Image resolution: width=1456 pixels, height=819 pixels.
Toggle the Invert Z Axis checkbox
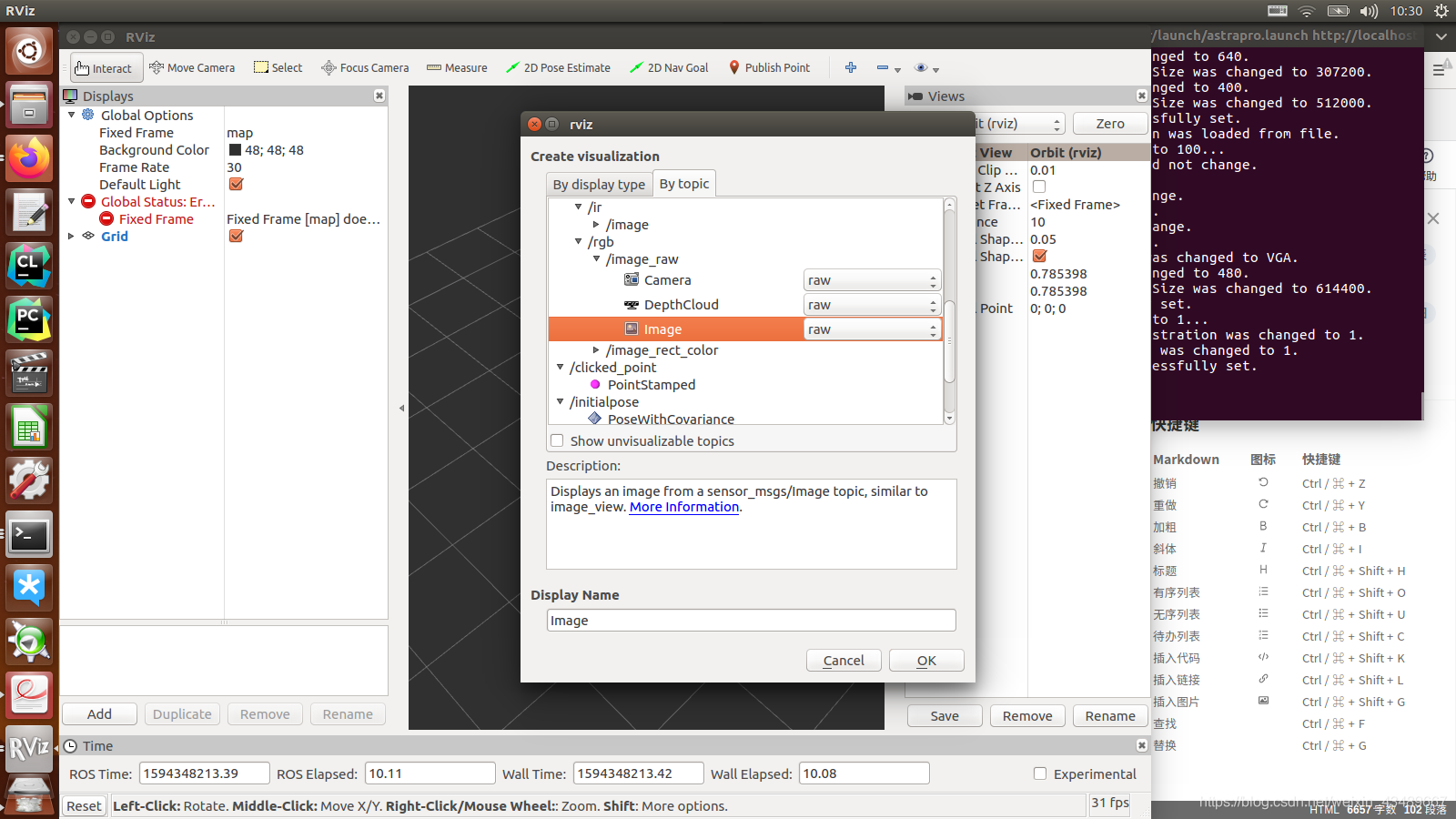[x=1039, y=187]
